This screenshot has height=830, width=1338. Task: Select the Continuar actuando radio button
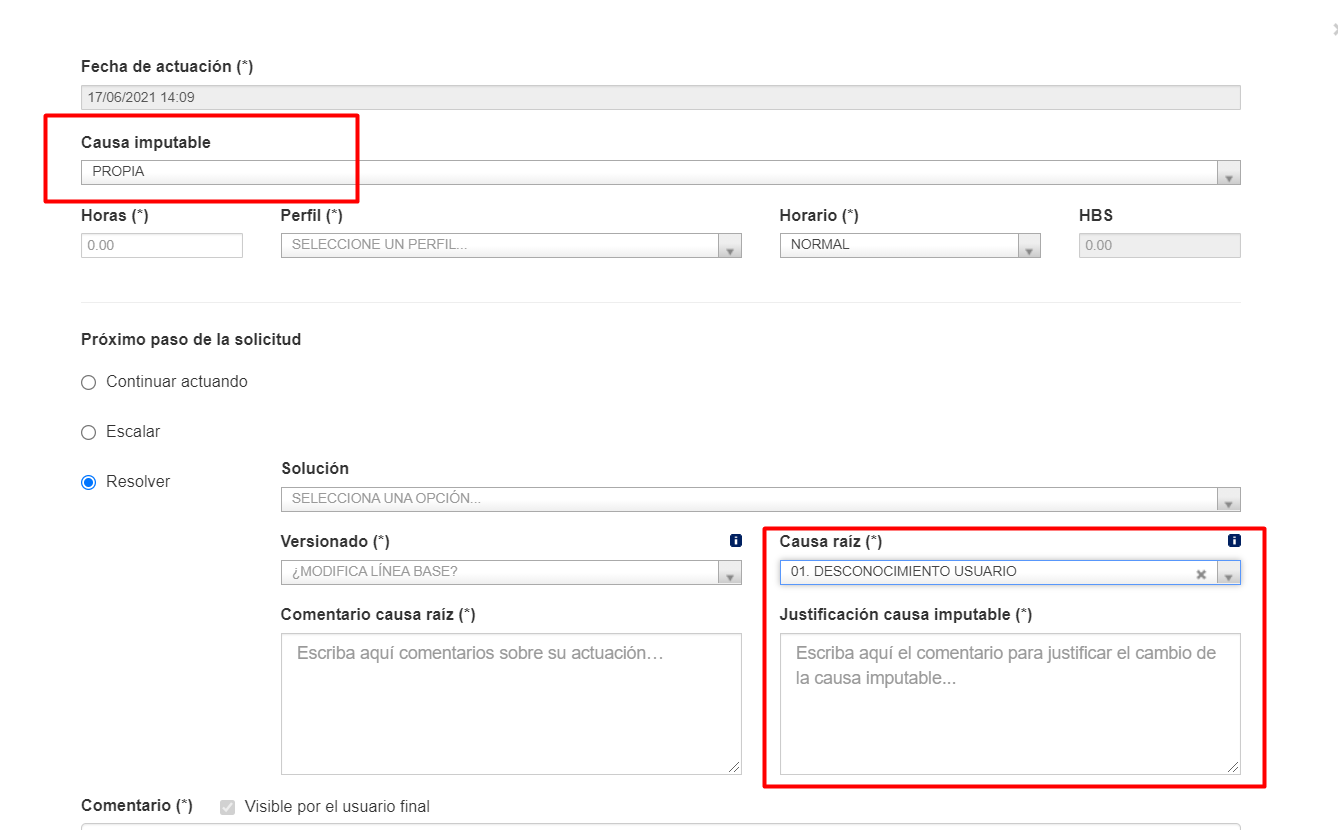click(88, 382)
